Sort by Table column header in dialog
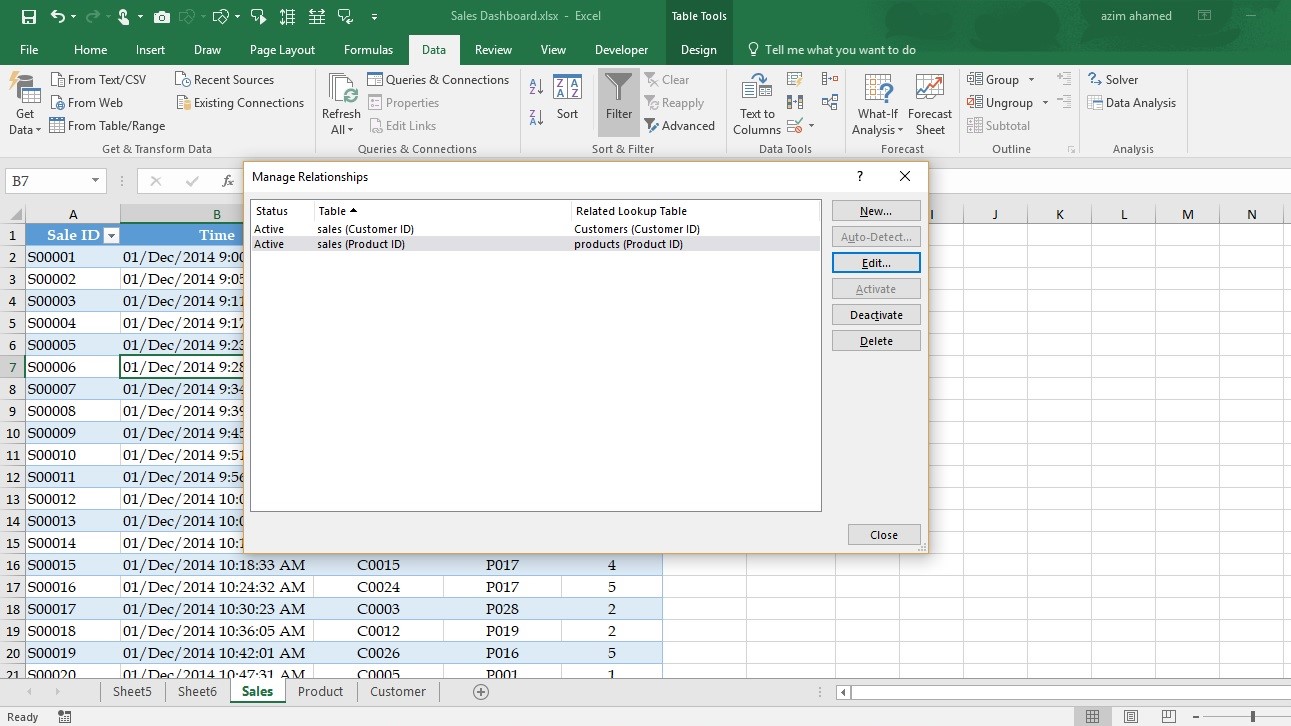The height and width of the screenshot is (726, 1291). 443,211
